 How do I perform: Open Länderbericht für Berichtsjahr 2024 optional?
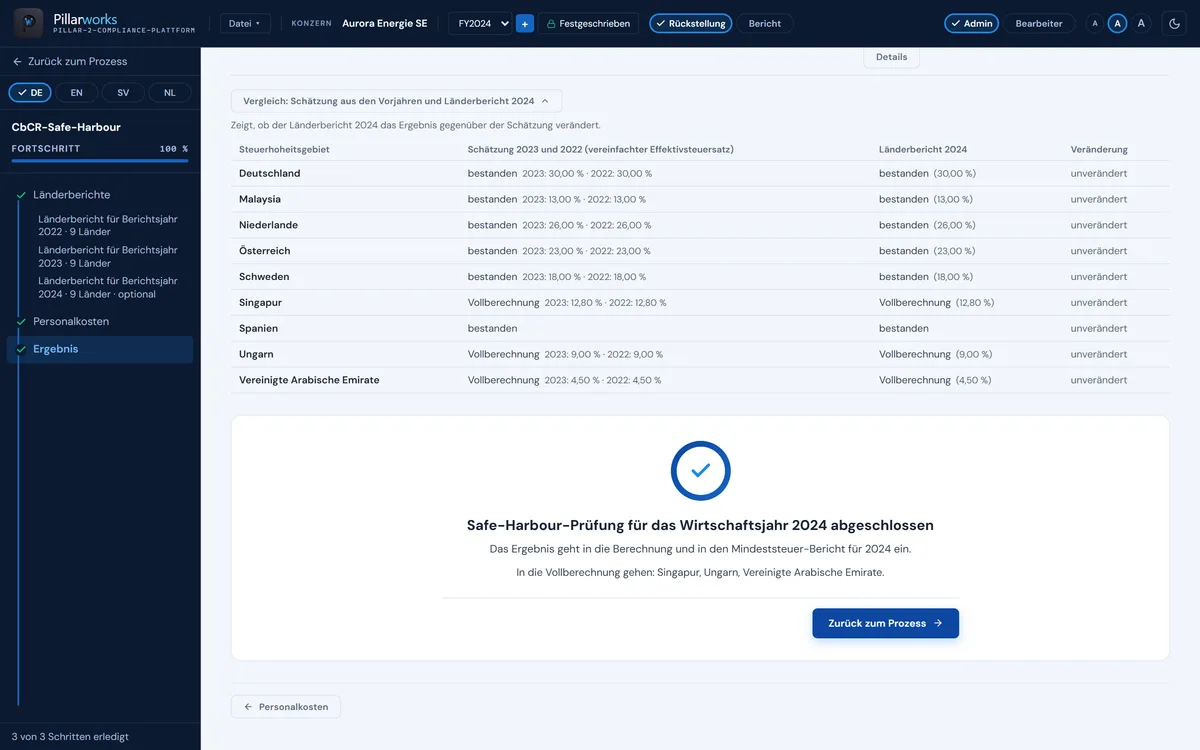click(108, 287)
